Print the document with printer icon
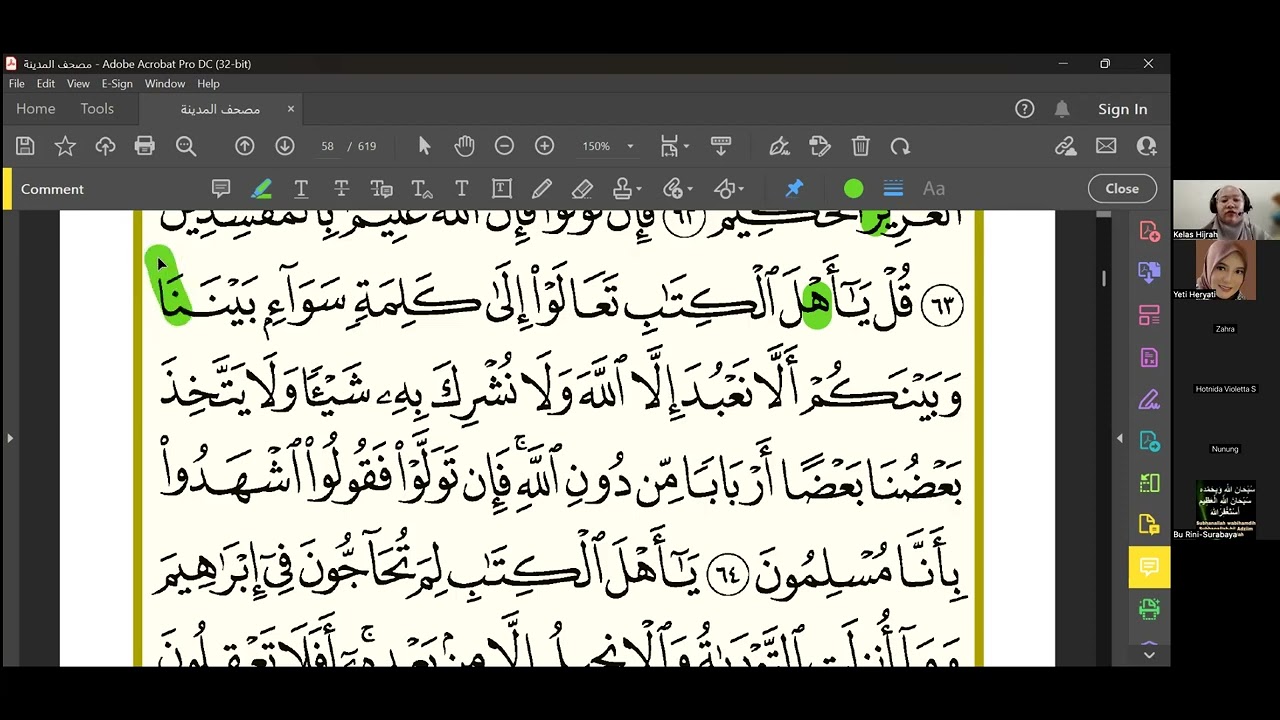1280x720 pixels. tap(145, 146)
